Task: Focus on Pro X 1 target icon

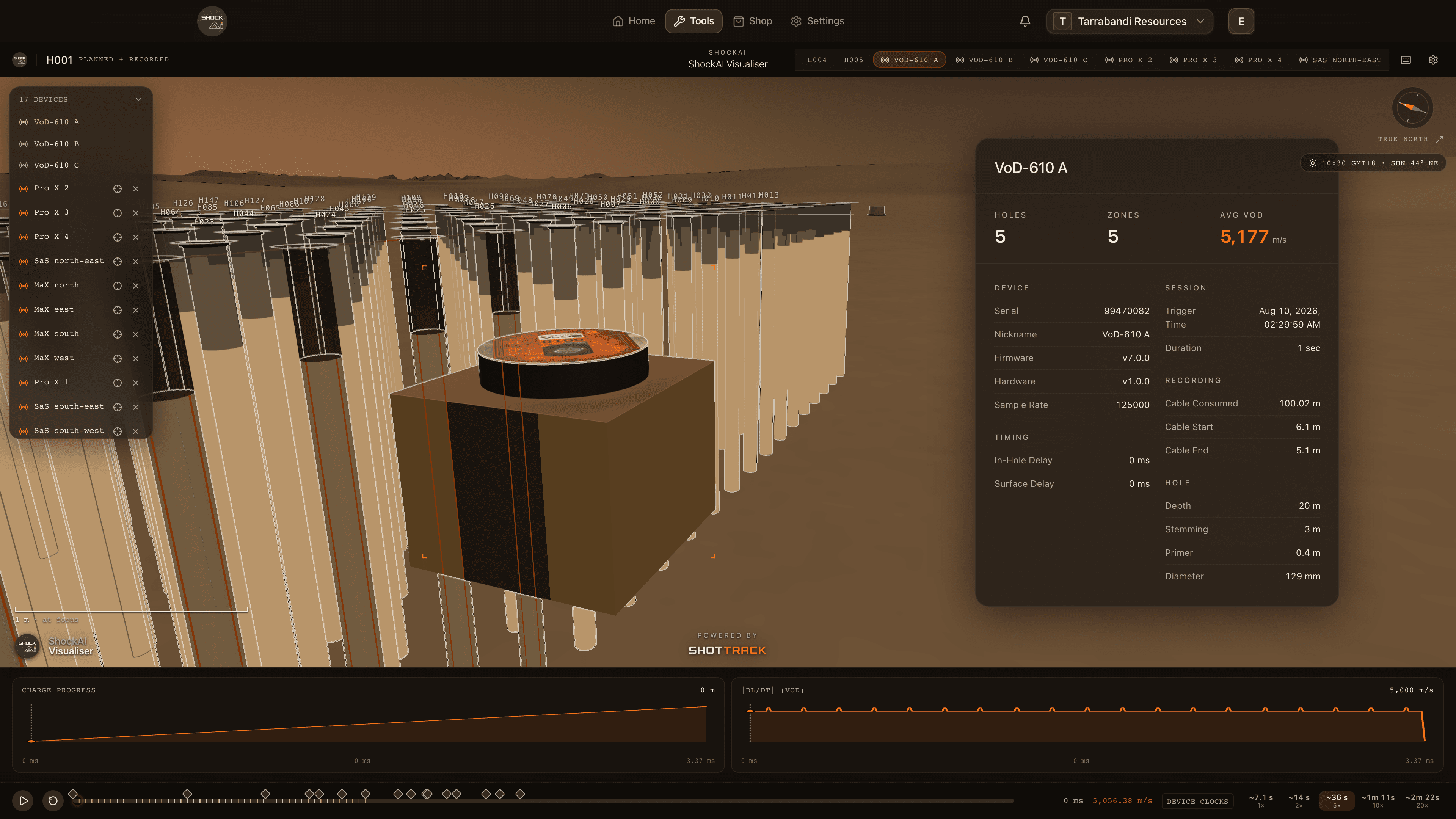Action: 117,383
